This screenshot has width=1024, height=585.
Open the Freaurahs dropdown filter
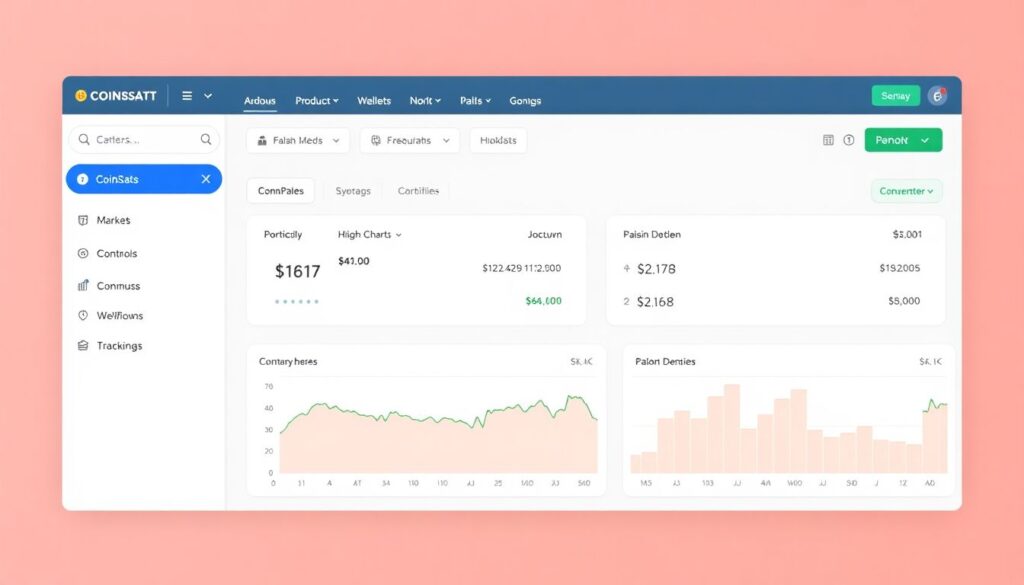pyautogui.click(x=409, y=141)
